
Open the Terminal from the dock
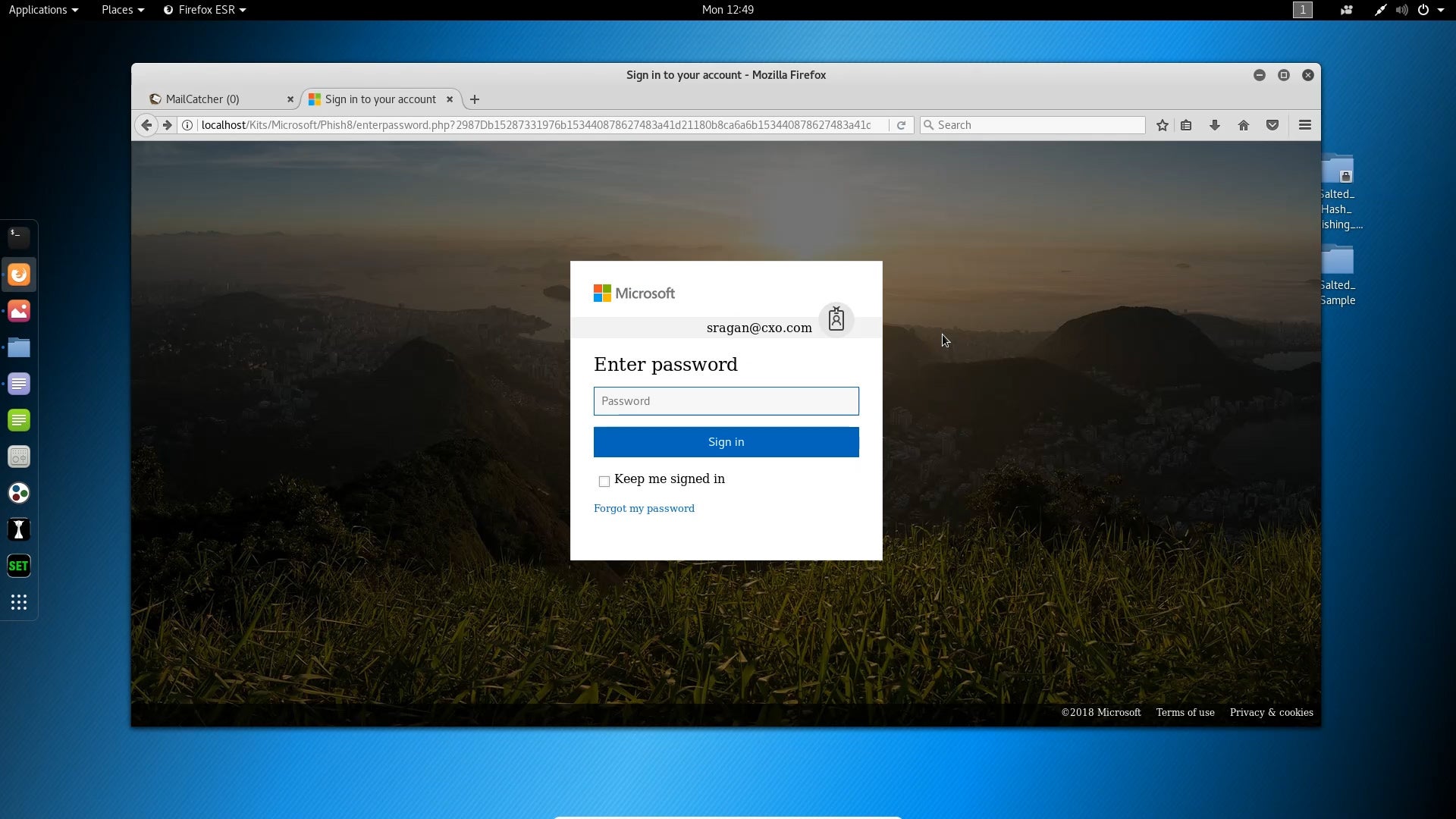coord(19,237)
